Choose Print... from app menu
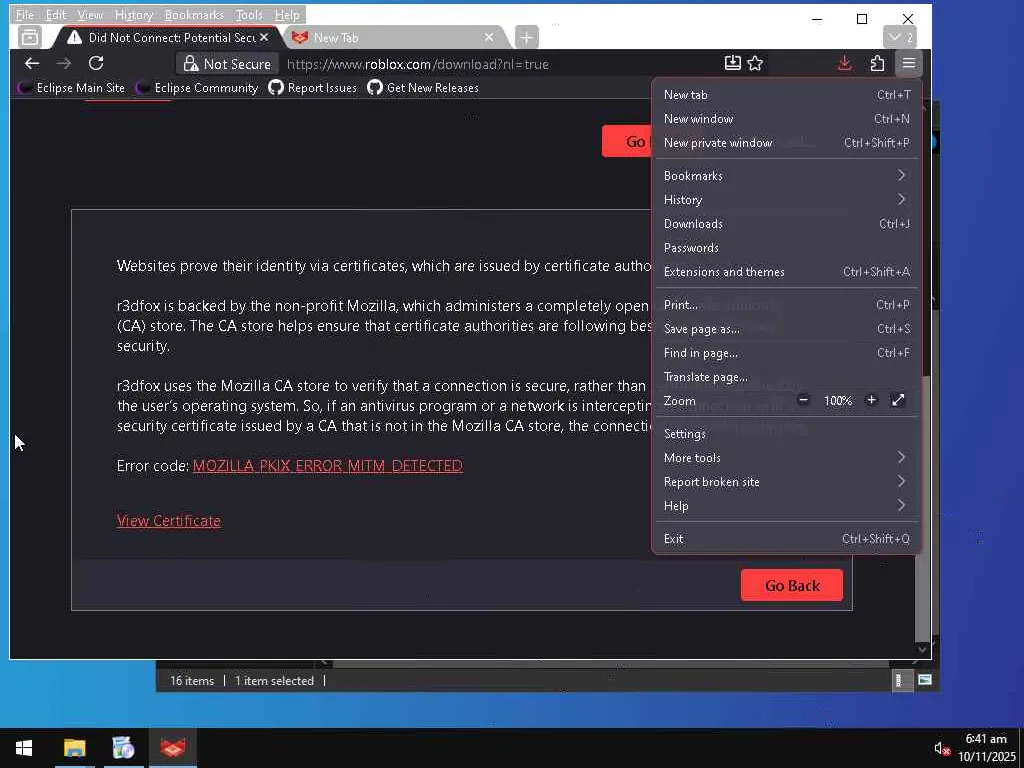The image size is (1024, 768). click(786, 305)
